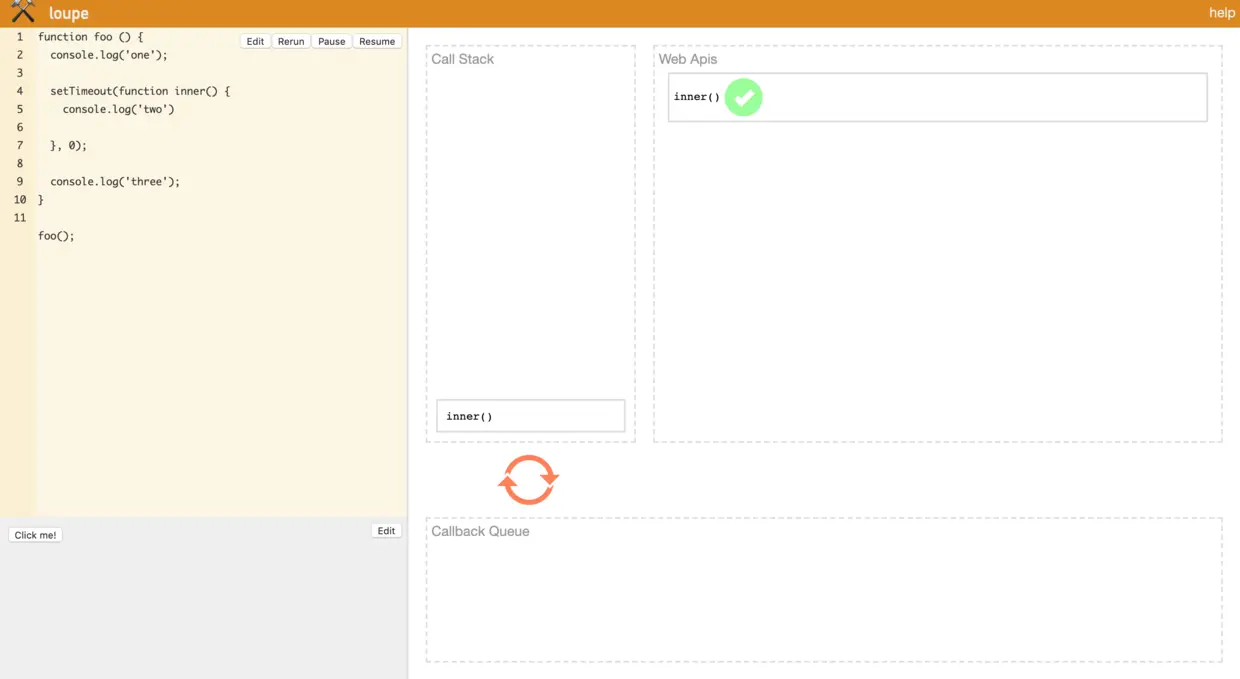This screenshot has height=679, width=1240.
Task: Click the Callback Queue heading
Action: click(480, 531)
